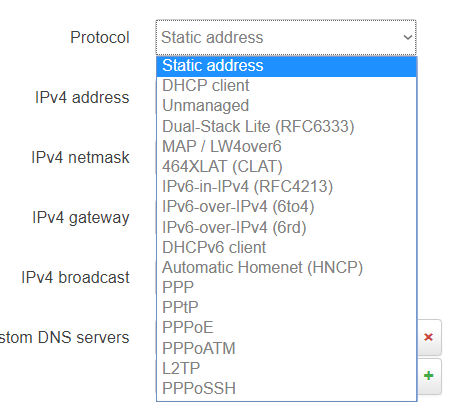Select PPPoE protocol option

point(286,328)
